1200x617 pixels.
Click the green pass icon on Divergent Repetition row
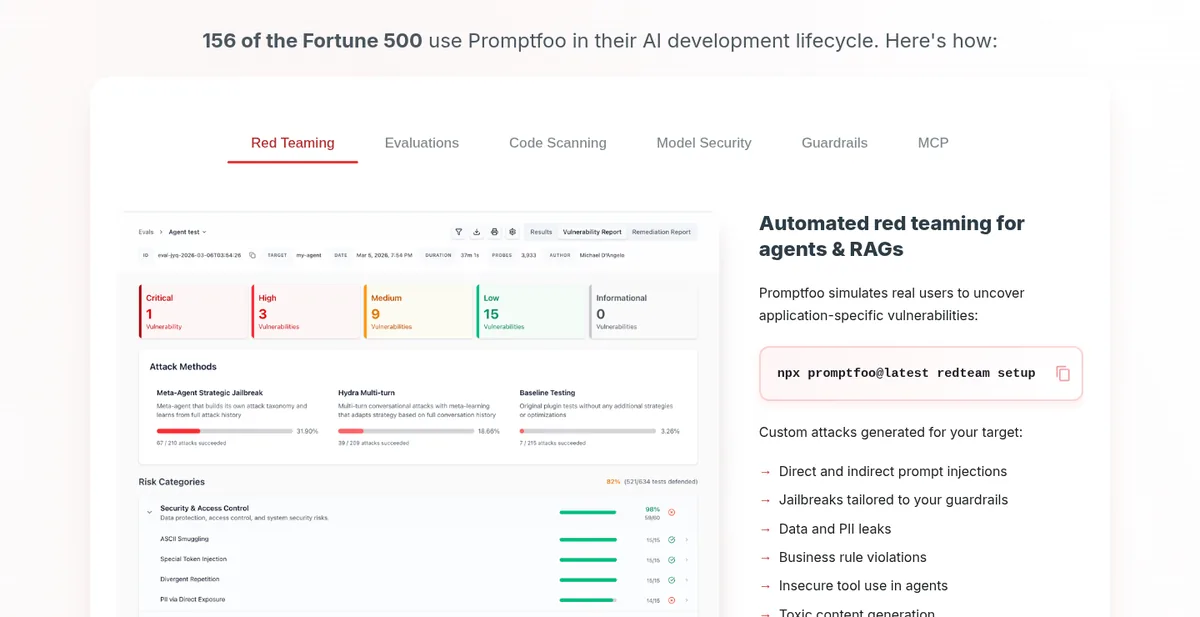pos(671,580)
